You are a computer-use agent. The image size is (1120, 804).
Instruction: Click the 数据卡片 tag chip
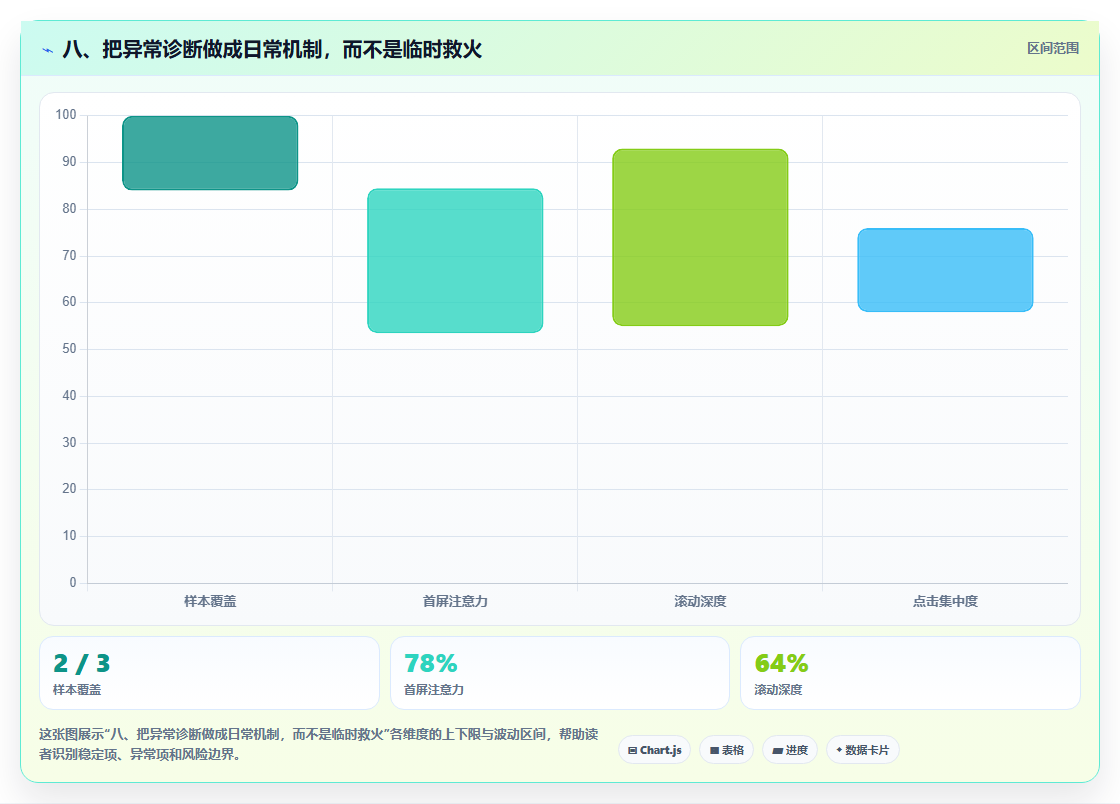coord(863,750)
